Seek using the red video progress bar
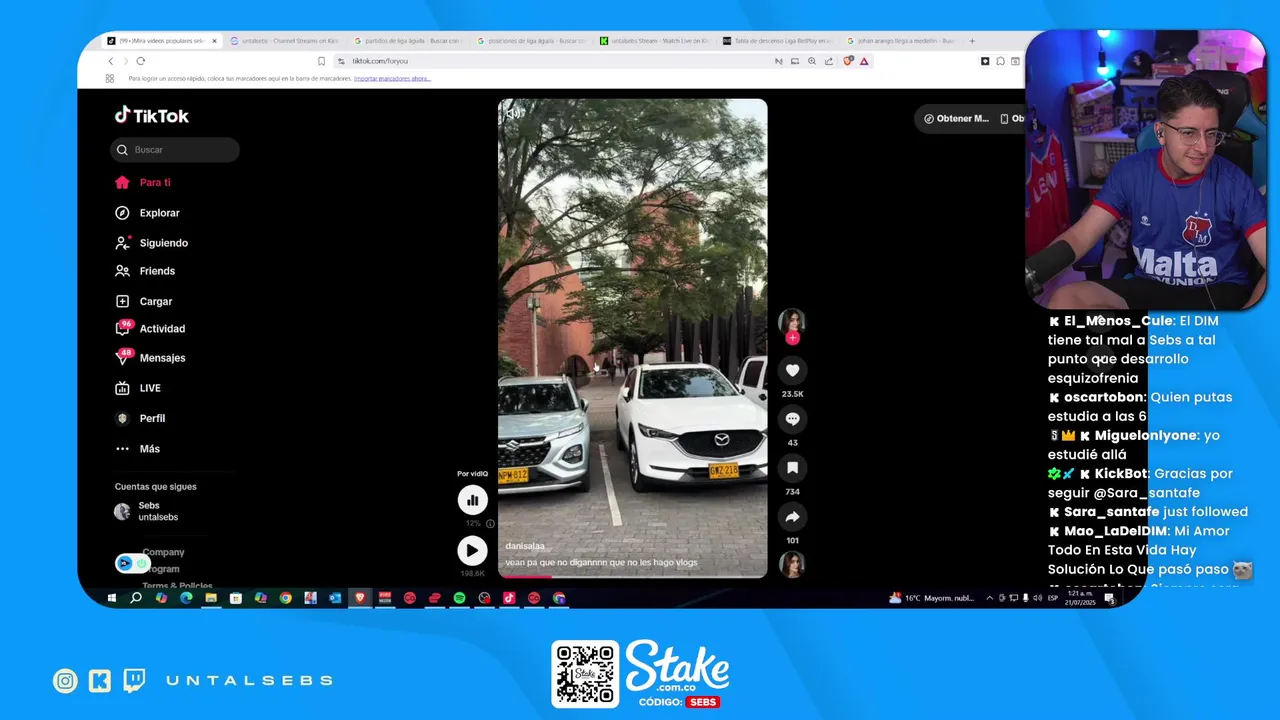Viewport: 1280px width, 720px height. coord(632,575)
